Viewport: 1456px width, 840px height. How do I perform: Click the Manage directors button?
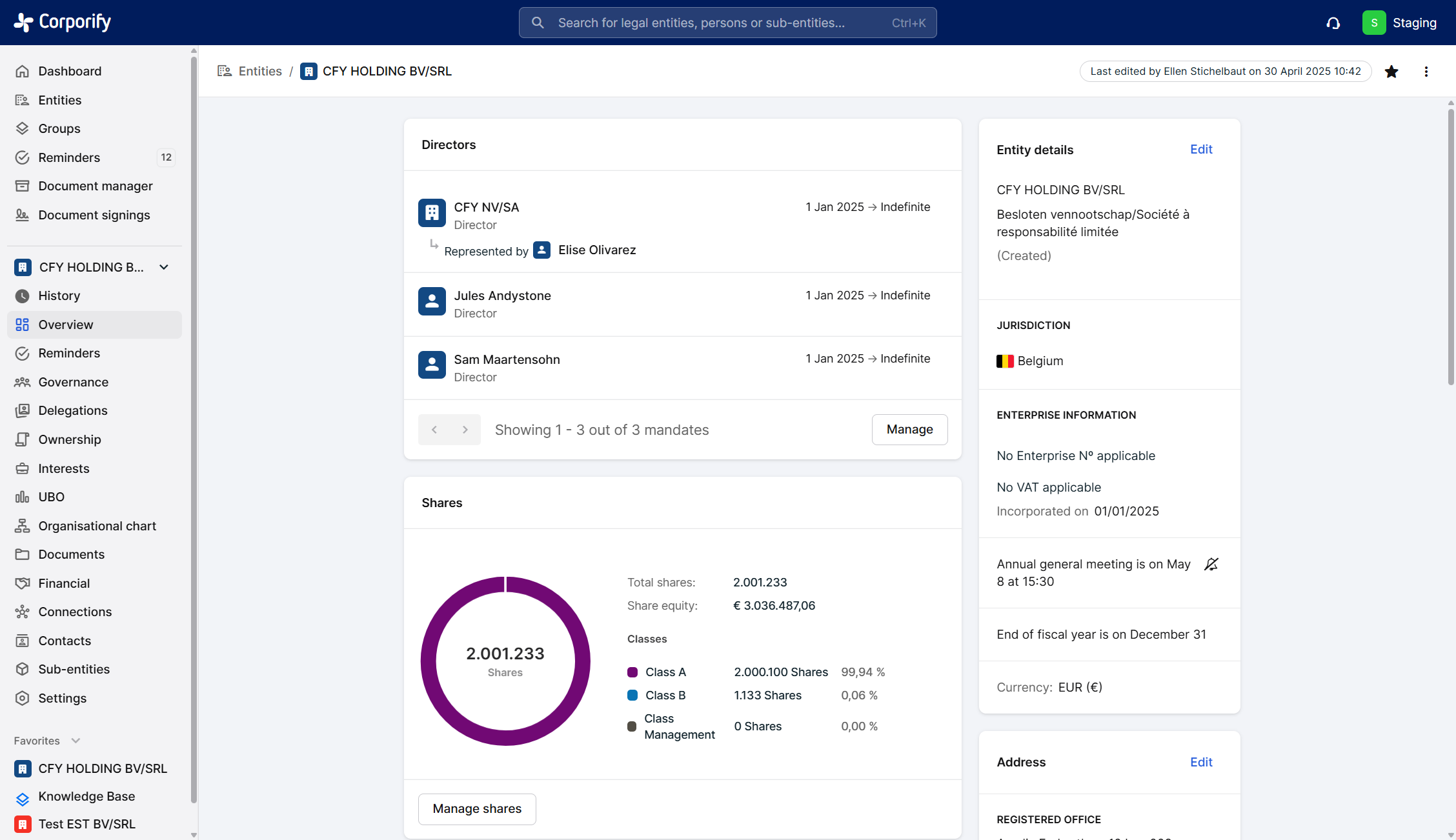(909, 430)
